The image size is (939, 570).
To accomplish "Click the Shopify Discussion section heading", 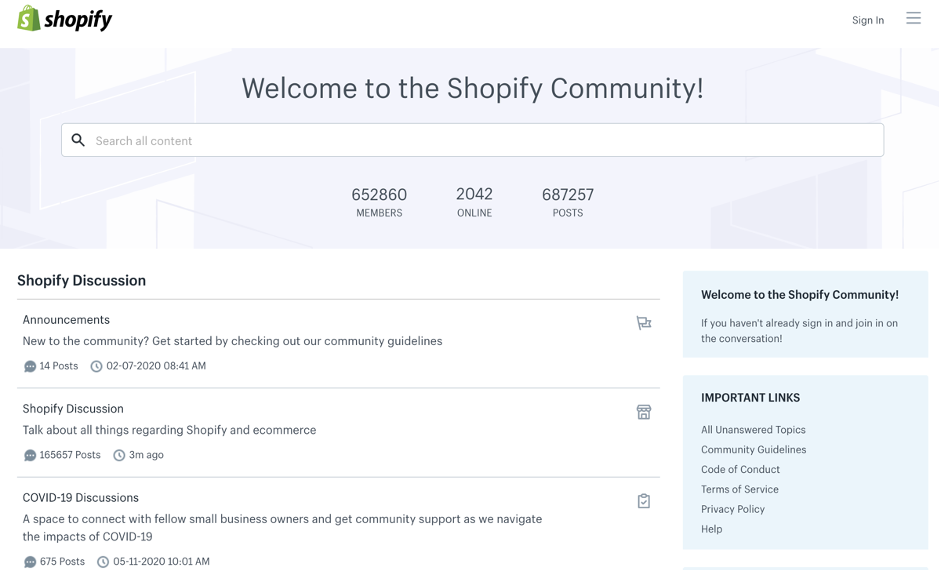I will coord(81,280).
